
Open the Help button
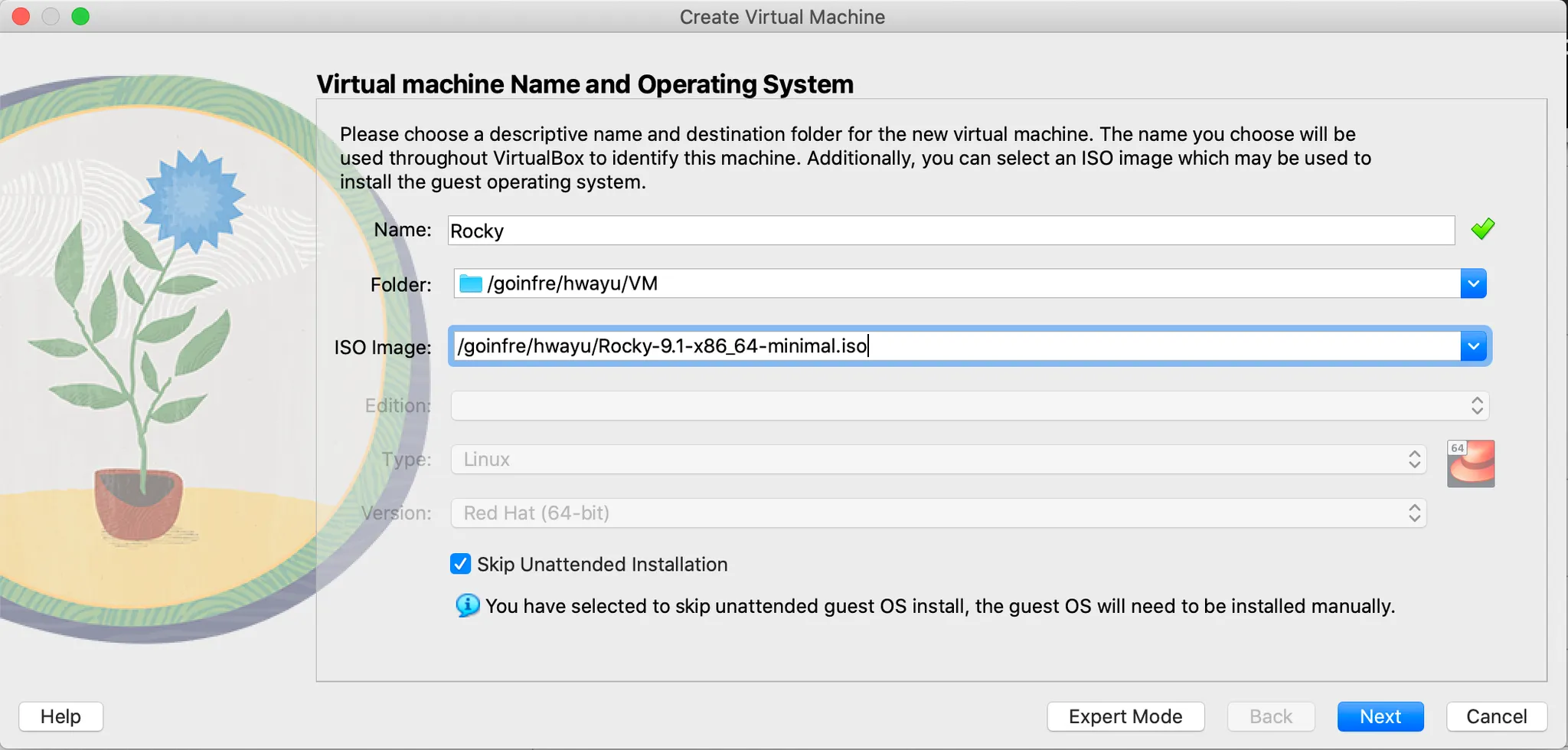click(60, 716)
